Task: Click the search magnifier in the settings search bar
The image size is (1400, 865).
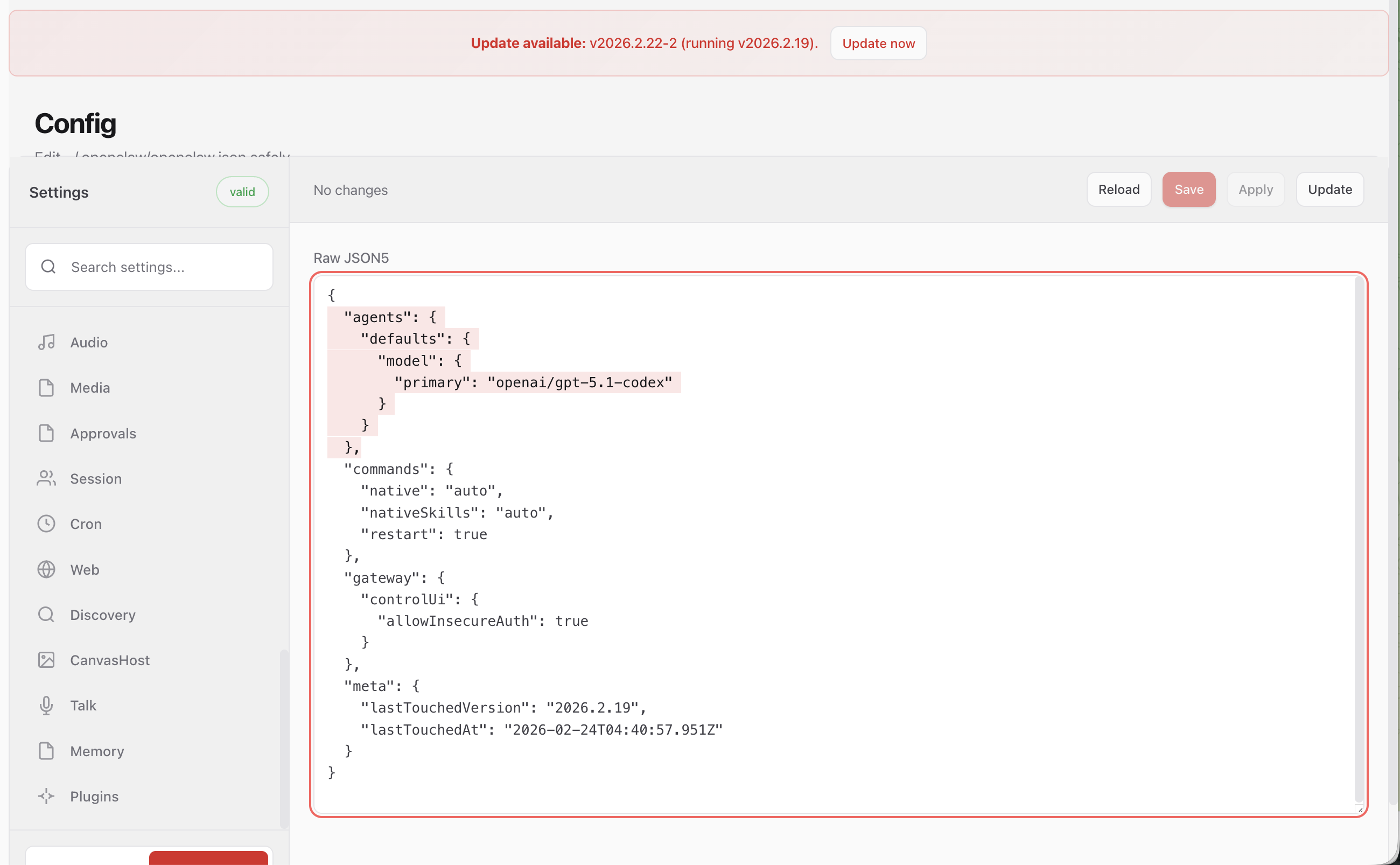Action: (x=48, y=266)
